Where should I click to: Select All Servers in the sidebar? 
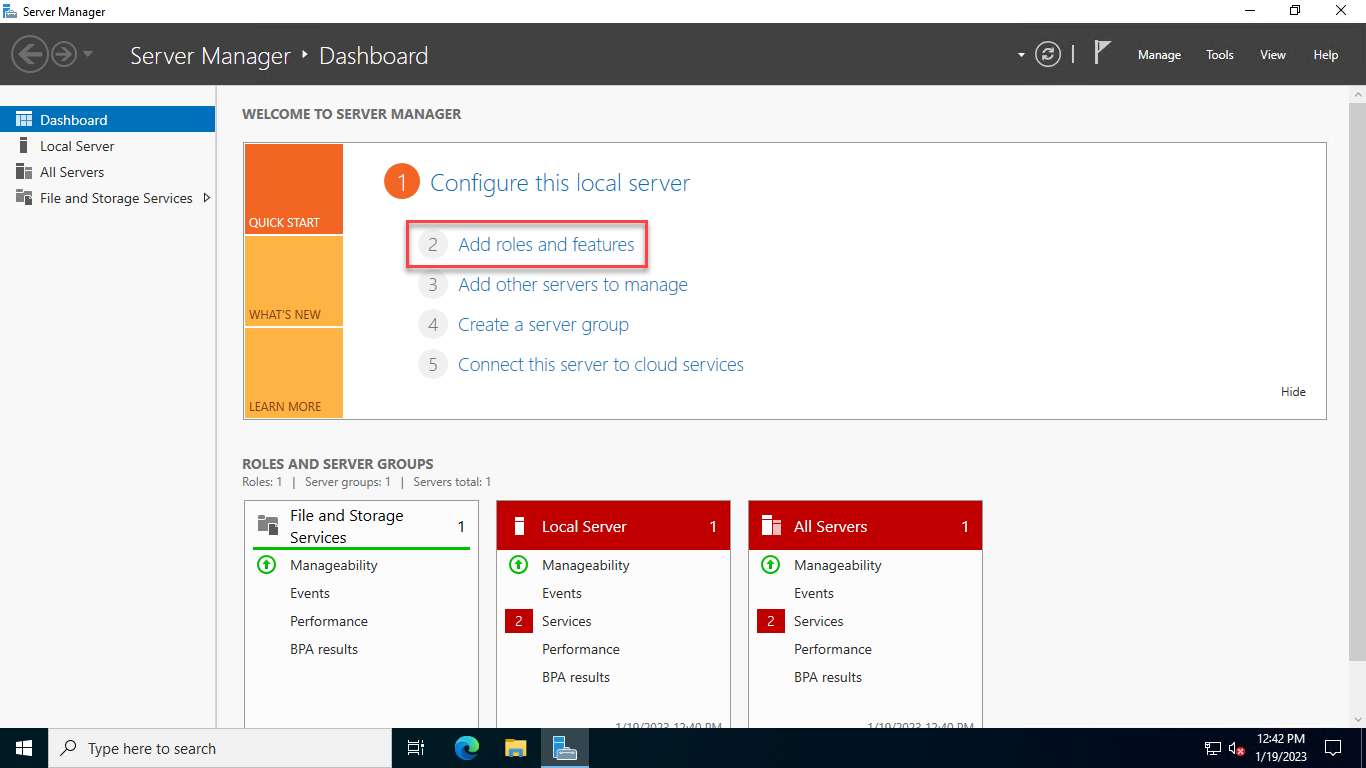coord(107,172)
